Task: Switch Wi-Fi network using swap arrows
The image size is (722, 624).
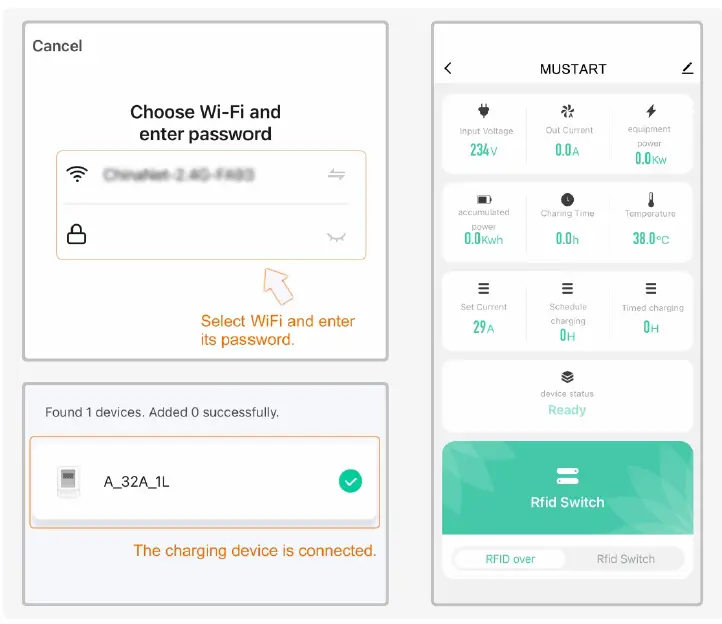Action: 337,175
